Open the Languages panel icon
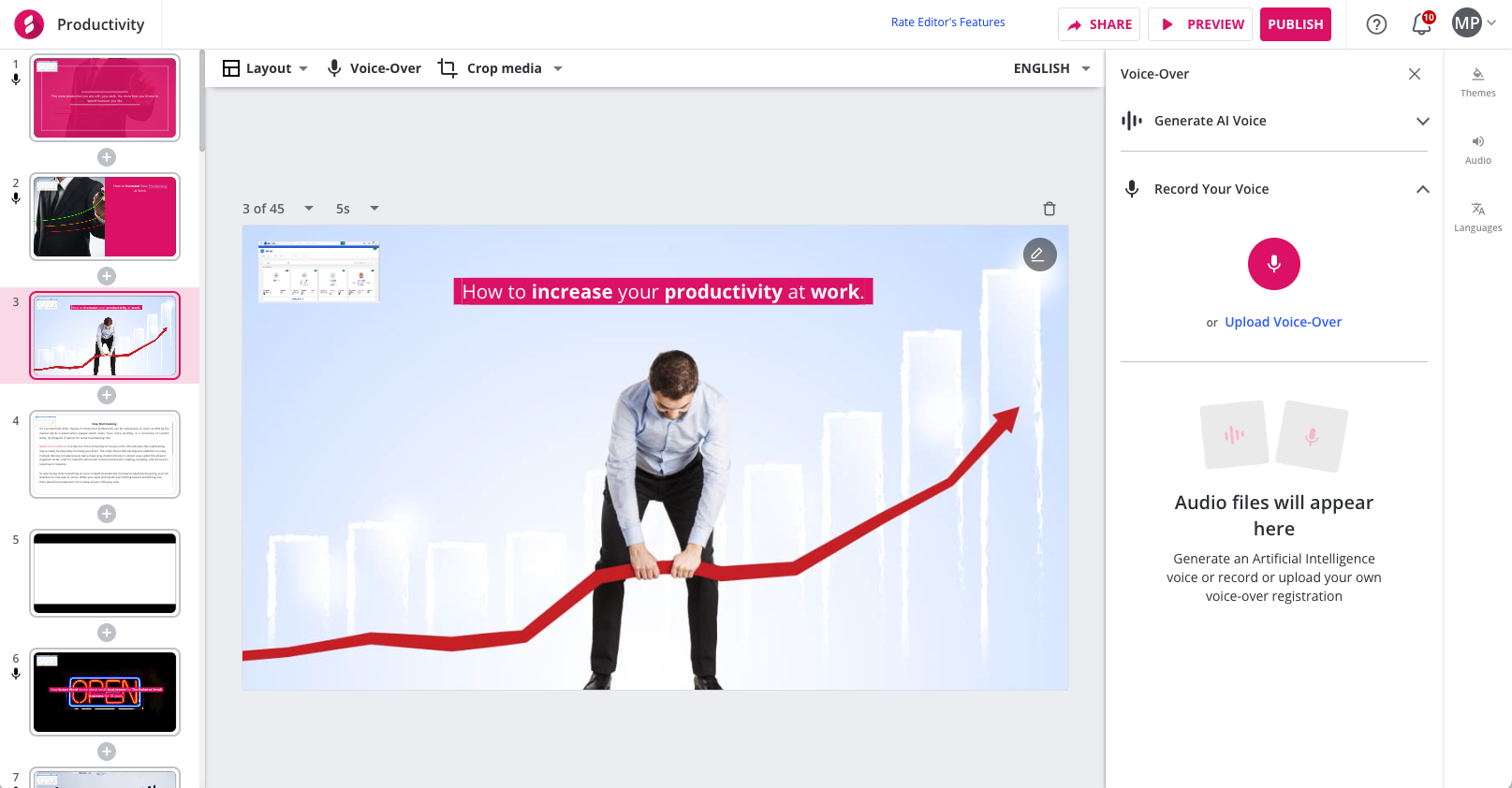The width and height of the screenshot is (1512, 788). pyautogui.click(x=1478, y=217)
